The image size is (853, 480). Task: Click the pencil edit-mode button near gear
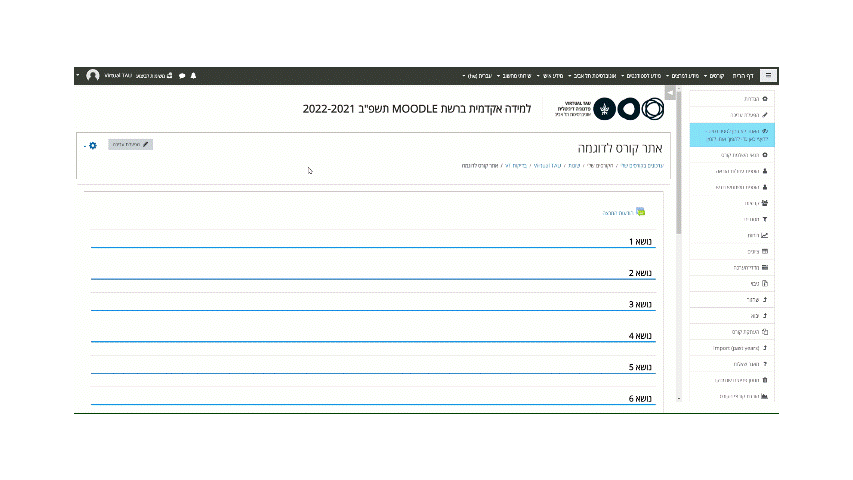pyautogui.click(x=131, y=144)
